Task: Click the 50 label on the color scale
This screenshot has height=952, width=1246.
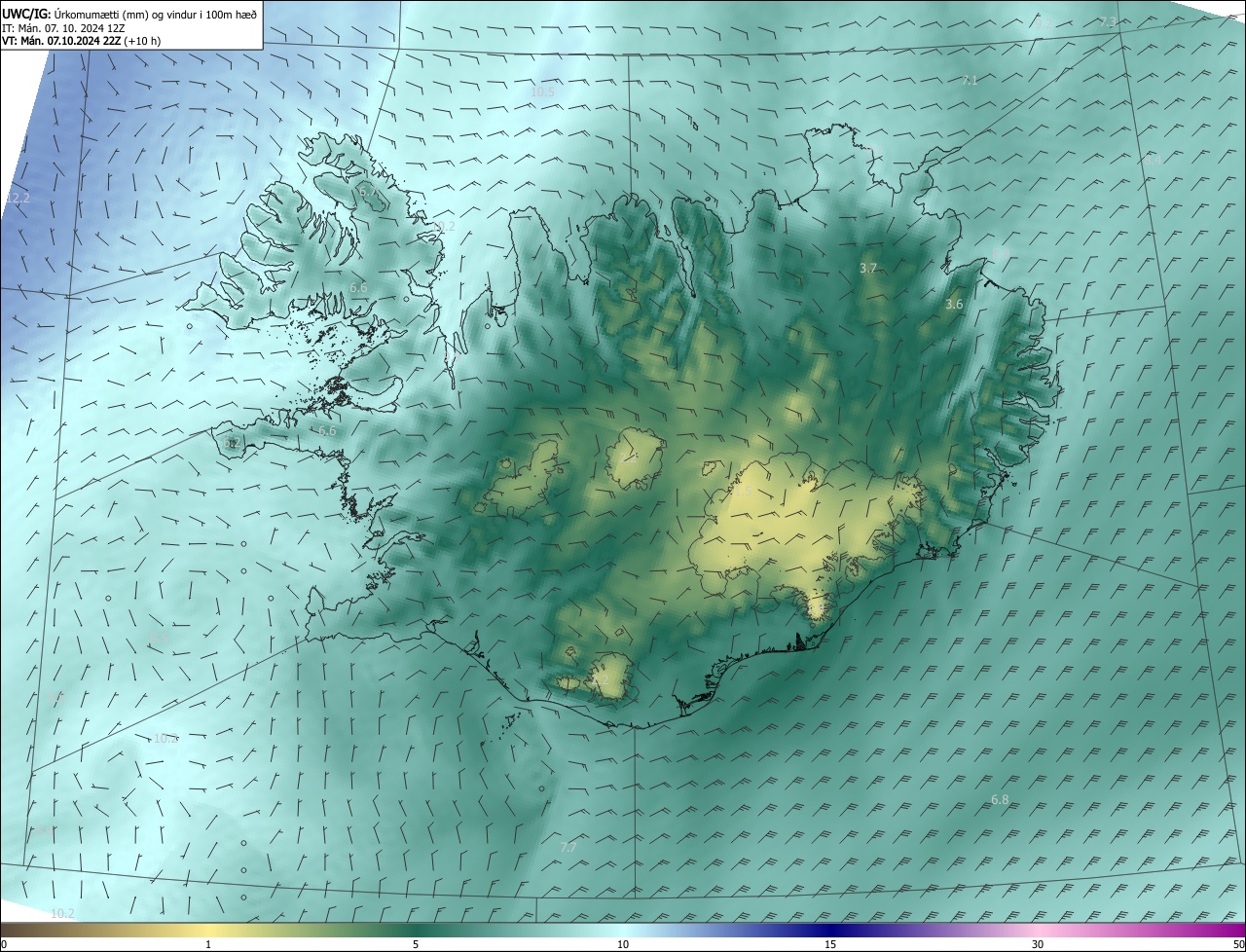Action: (1238, 945)
